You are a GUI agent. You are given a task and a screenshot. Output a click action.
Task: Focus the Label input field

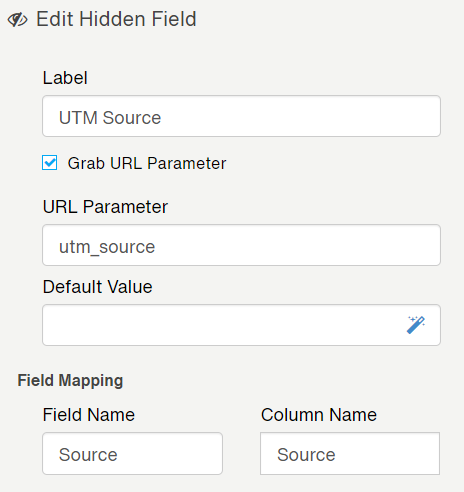241,116
